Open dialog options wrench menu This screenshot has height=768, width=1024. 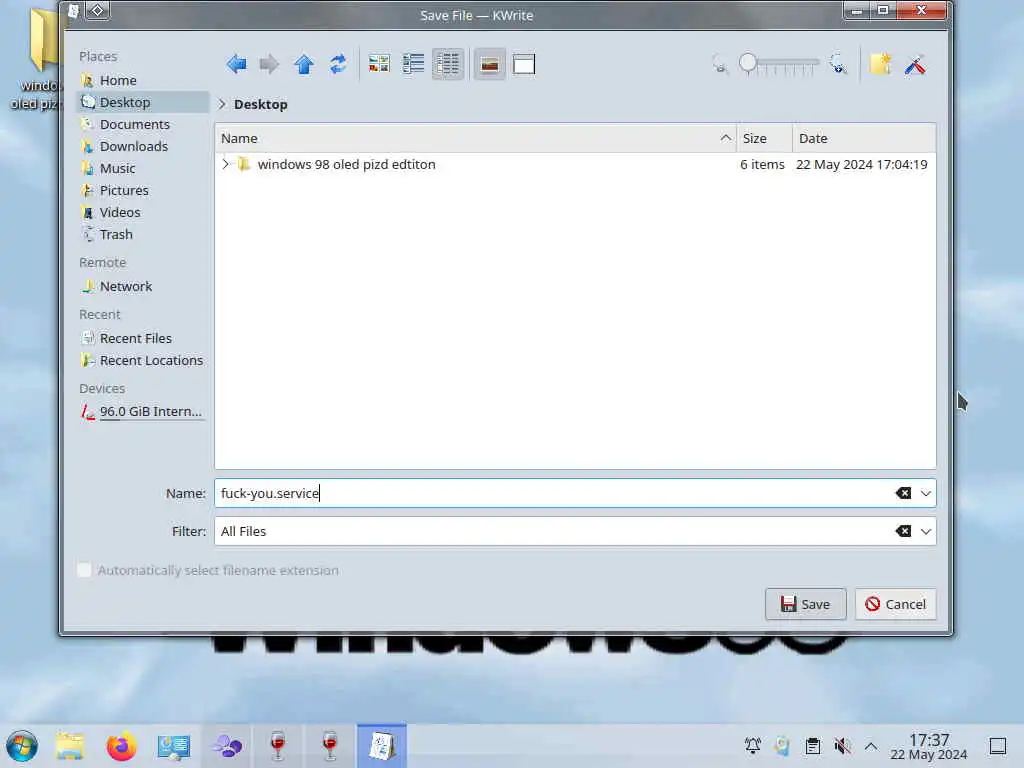pos(916,64)
